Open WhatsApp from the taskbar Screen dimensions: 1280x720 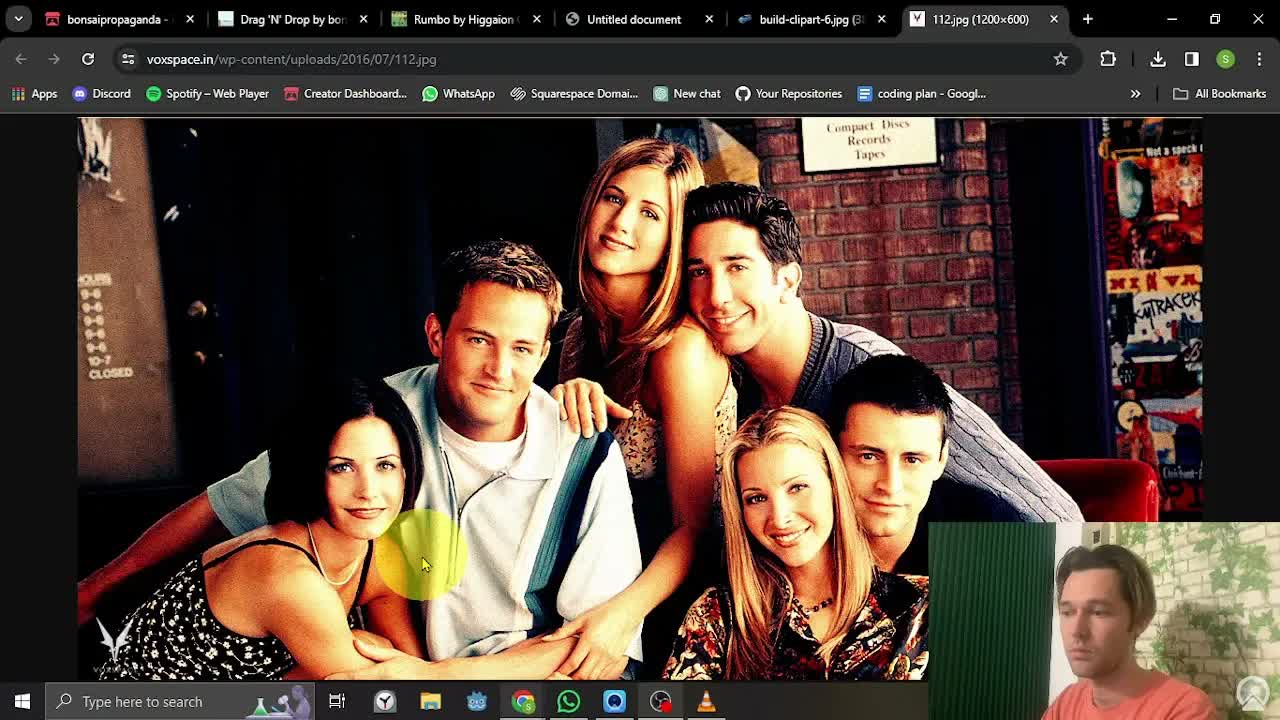click(x=569, y=701)
